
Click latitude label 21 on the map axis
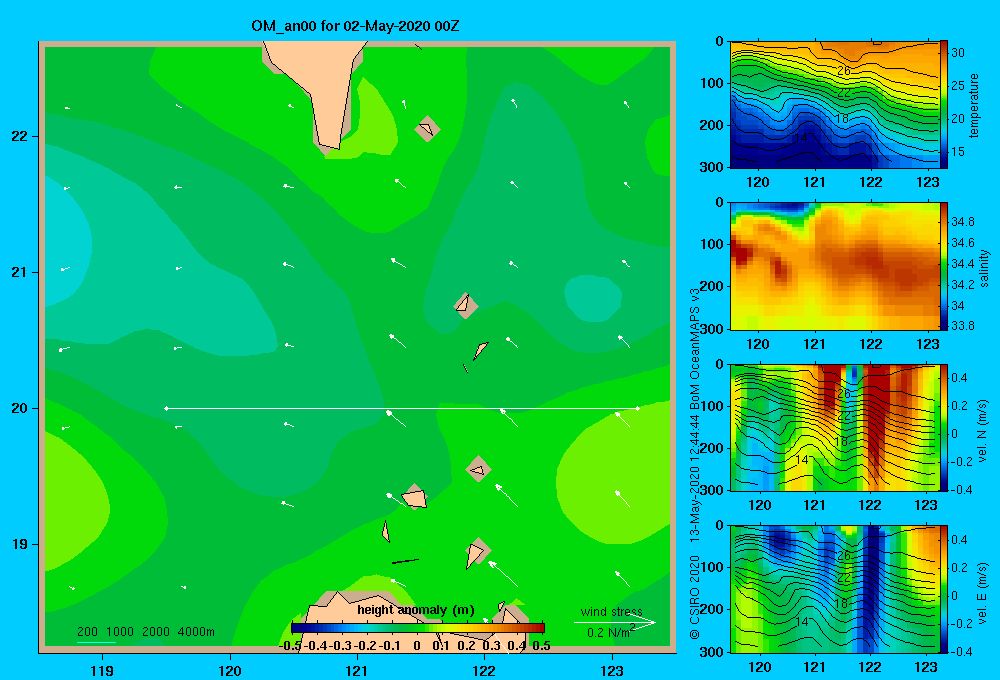coord(19,272)
